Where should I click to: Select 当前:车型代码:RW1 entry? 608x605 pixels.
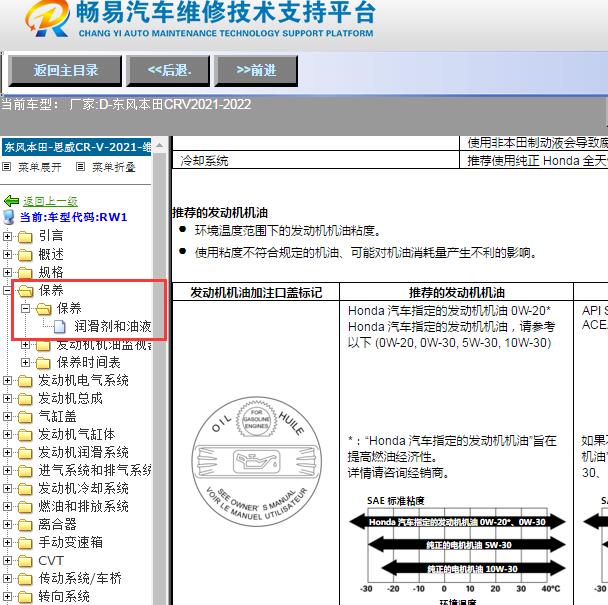tap(73, 217)
